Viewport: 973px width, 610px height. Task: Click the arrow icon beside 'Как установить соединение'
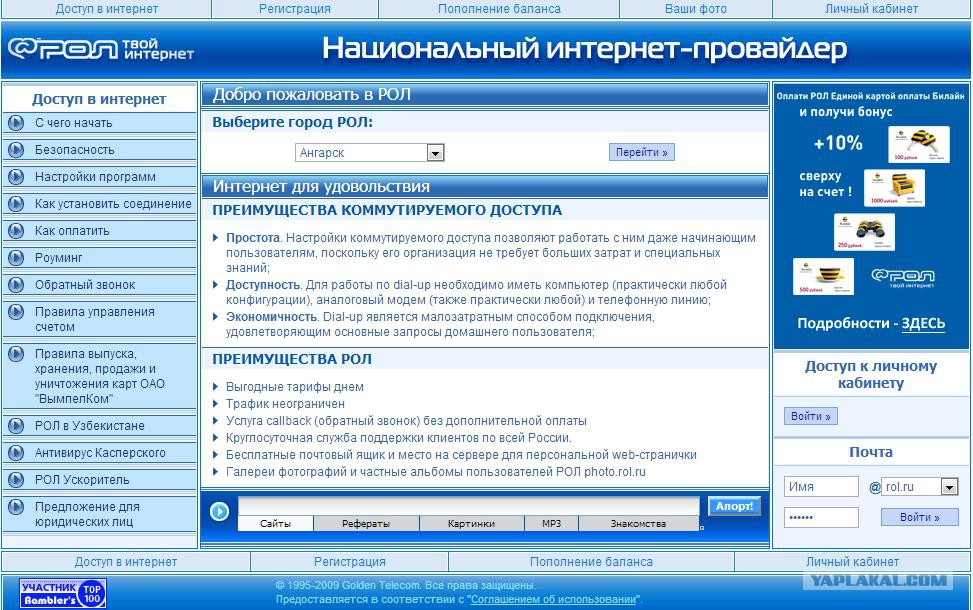tap(16, 204)
